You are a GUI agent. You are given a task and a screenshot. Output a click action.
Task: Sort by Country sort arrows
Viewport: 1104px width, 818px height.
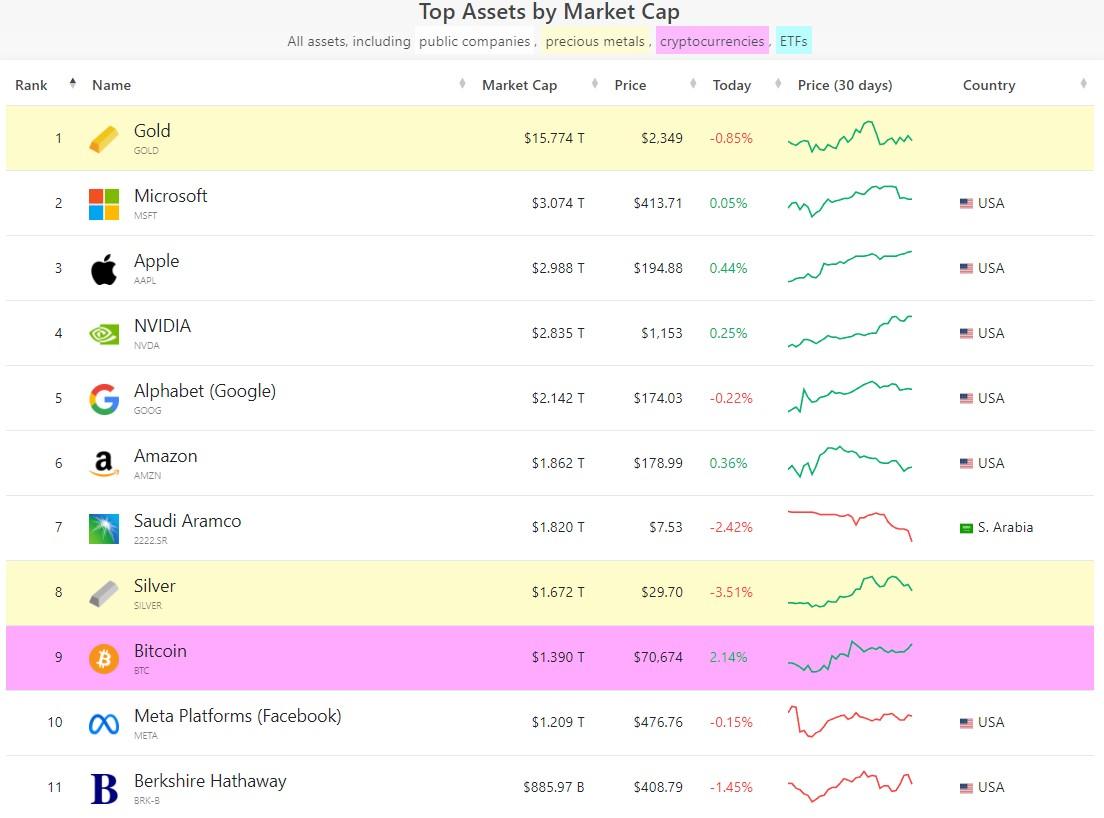[1083, 84]
